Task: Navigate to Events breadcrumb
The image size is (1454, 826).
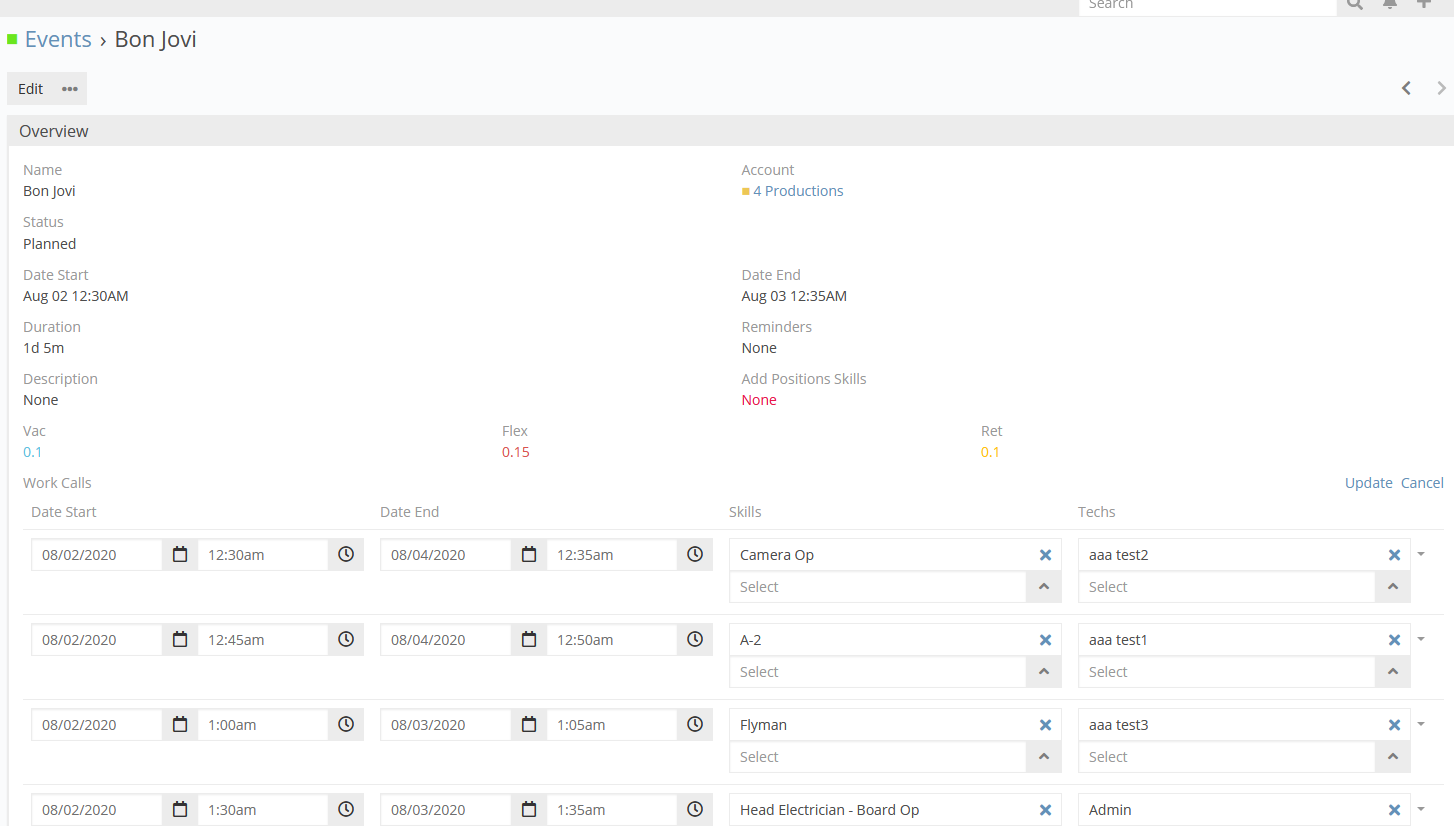Action: click(58, 40)
